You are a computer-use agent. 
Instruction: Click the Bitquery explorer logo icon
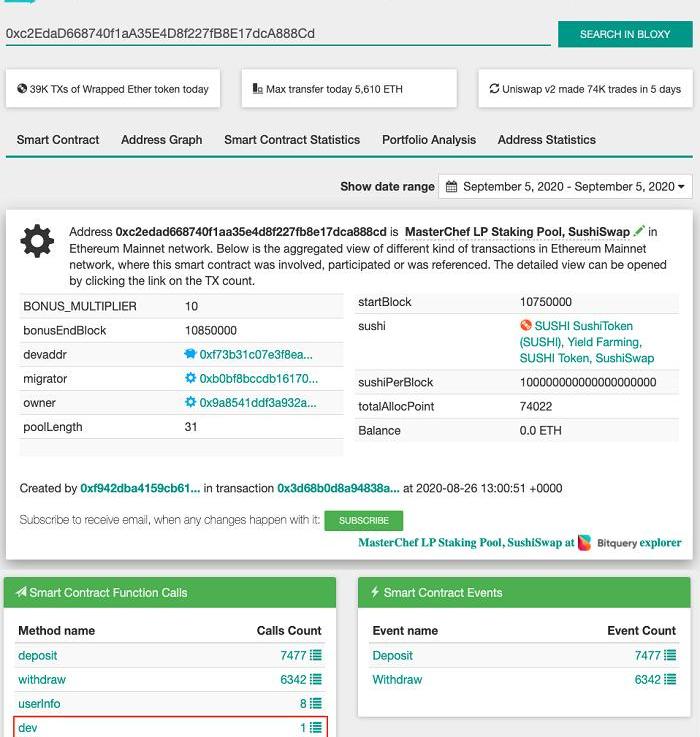click(585, 543)
